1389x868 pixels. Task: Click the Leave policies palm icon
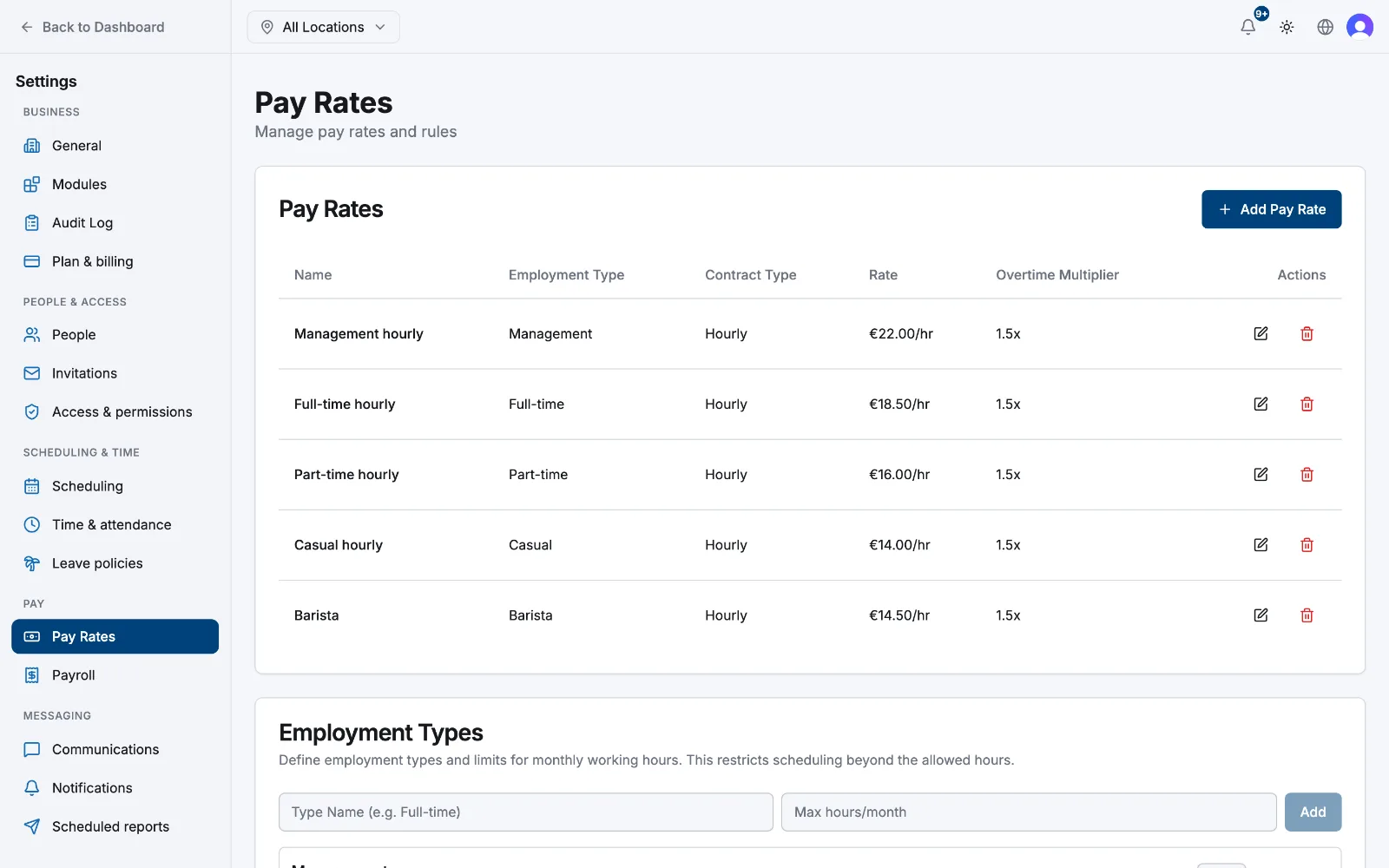(32, 563)
